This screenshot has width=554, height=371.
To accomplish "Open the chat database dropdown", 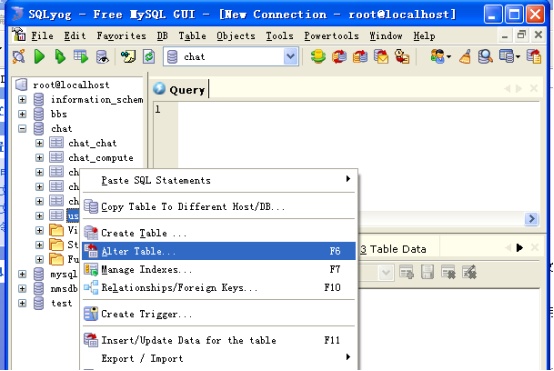I will 290,57.
